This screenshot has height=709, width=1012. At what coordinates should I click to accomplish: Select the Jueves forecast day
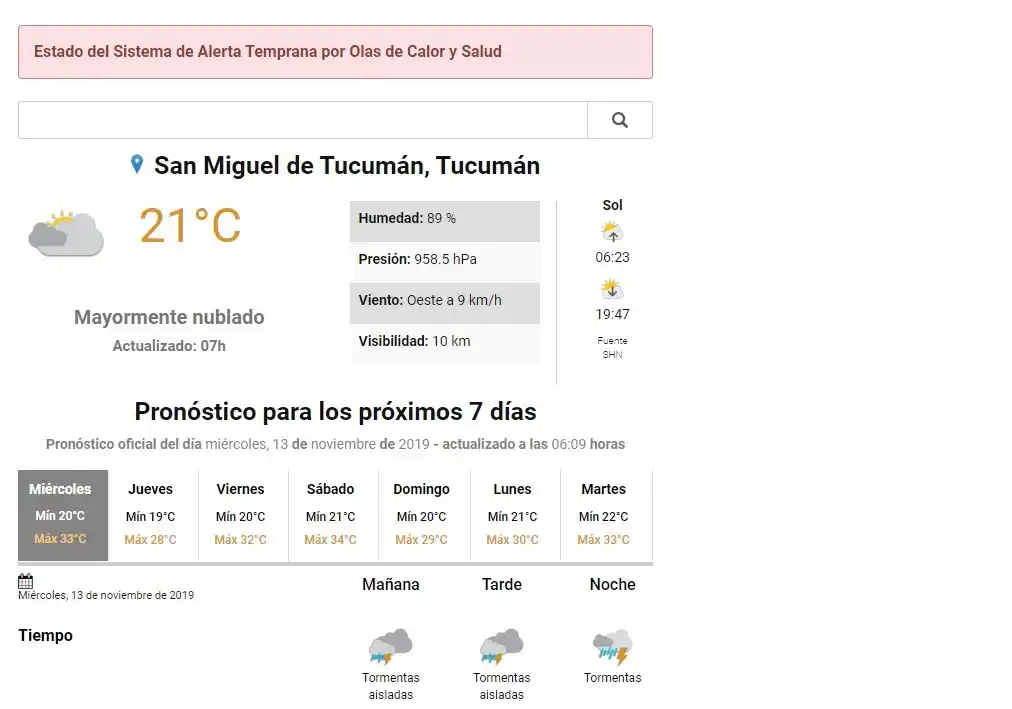[x=151, y=513]
